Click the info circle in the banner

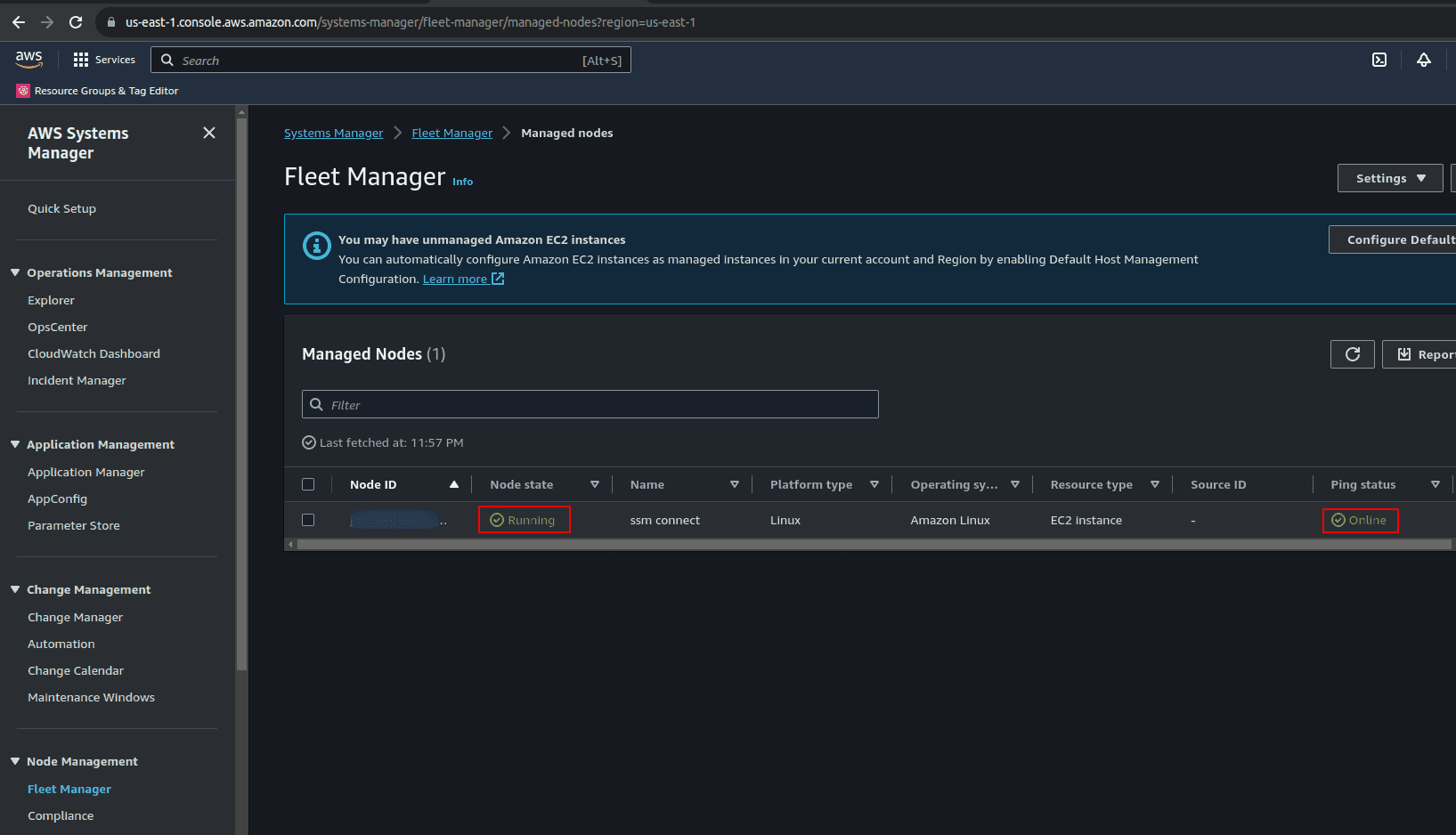(317, 246)
